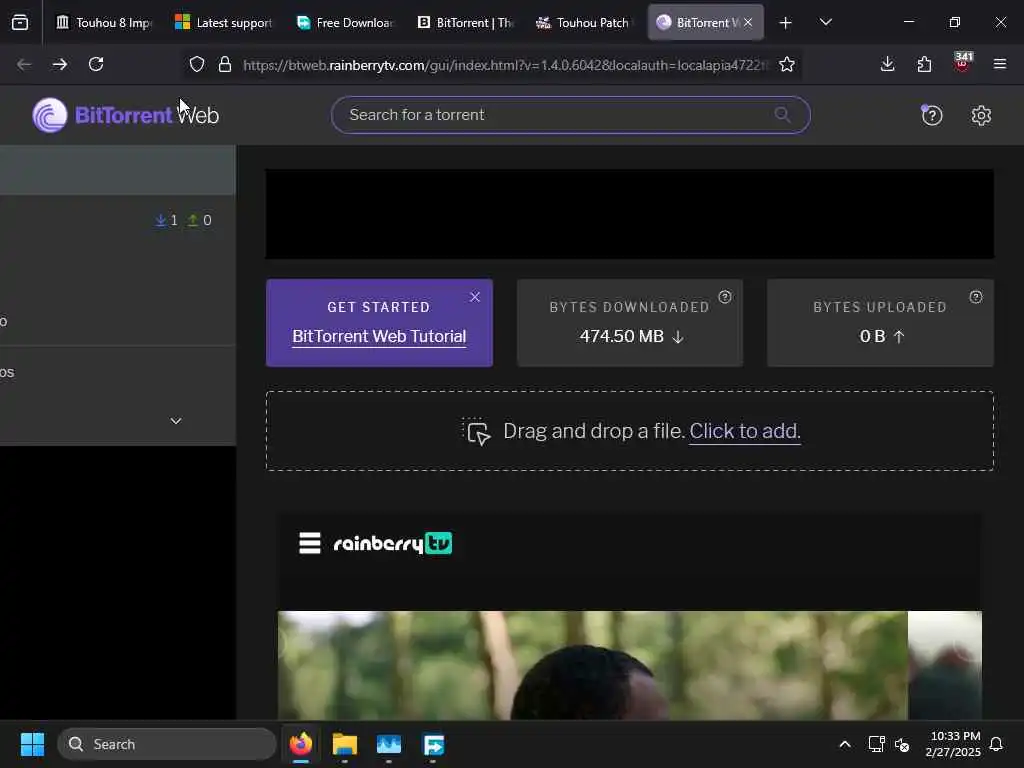Go back in browser history
1024x768 pixels.
[24, 64]
